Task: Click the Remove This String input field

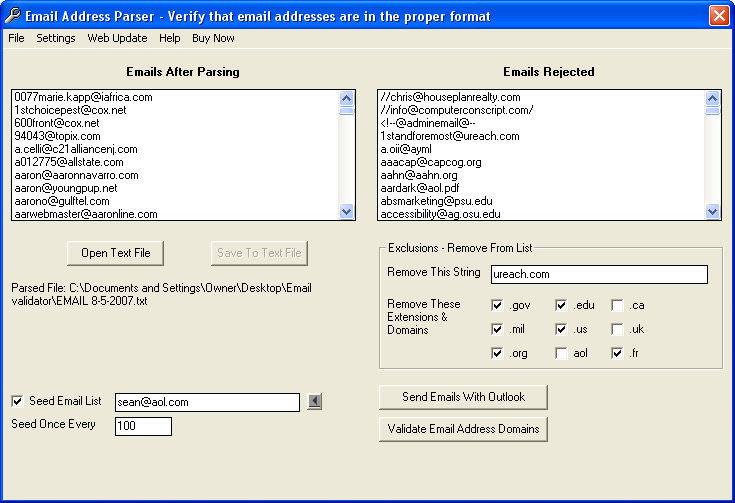Action: [599, 274]
